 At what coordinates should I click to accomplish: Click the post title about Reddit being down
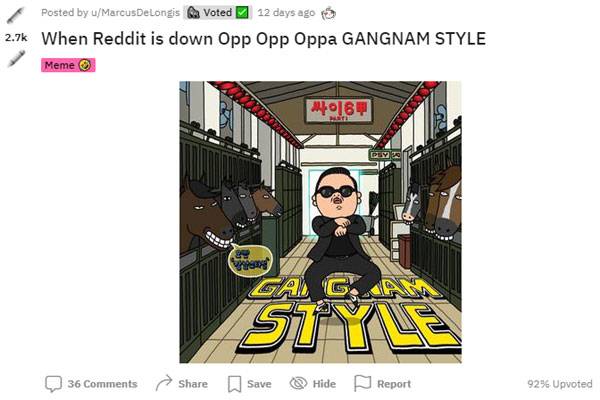264,39
